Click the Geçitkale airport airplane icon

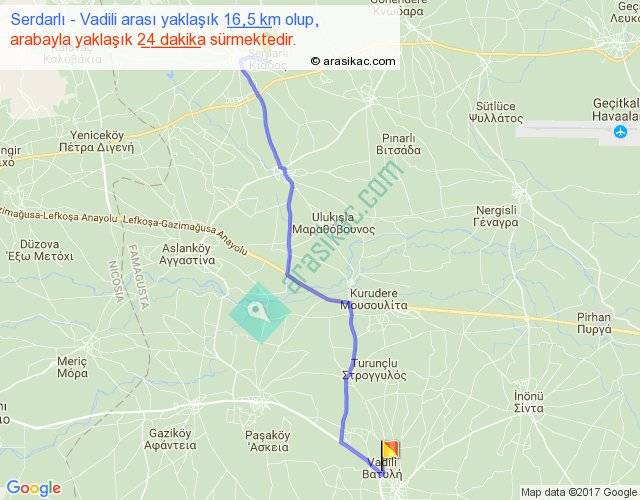tap(620, 132)
